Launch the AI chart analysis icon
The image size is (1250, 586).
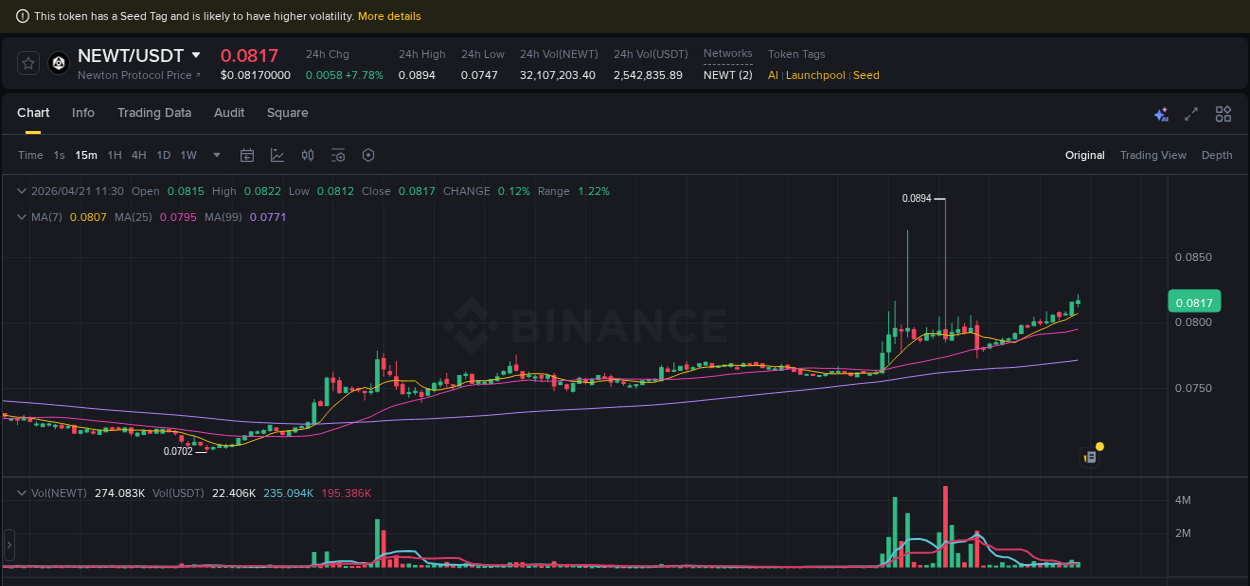coord(1161,114)
